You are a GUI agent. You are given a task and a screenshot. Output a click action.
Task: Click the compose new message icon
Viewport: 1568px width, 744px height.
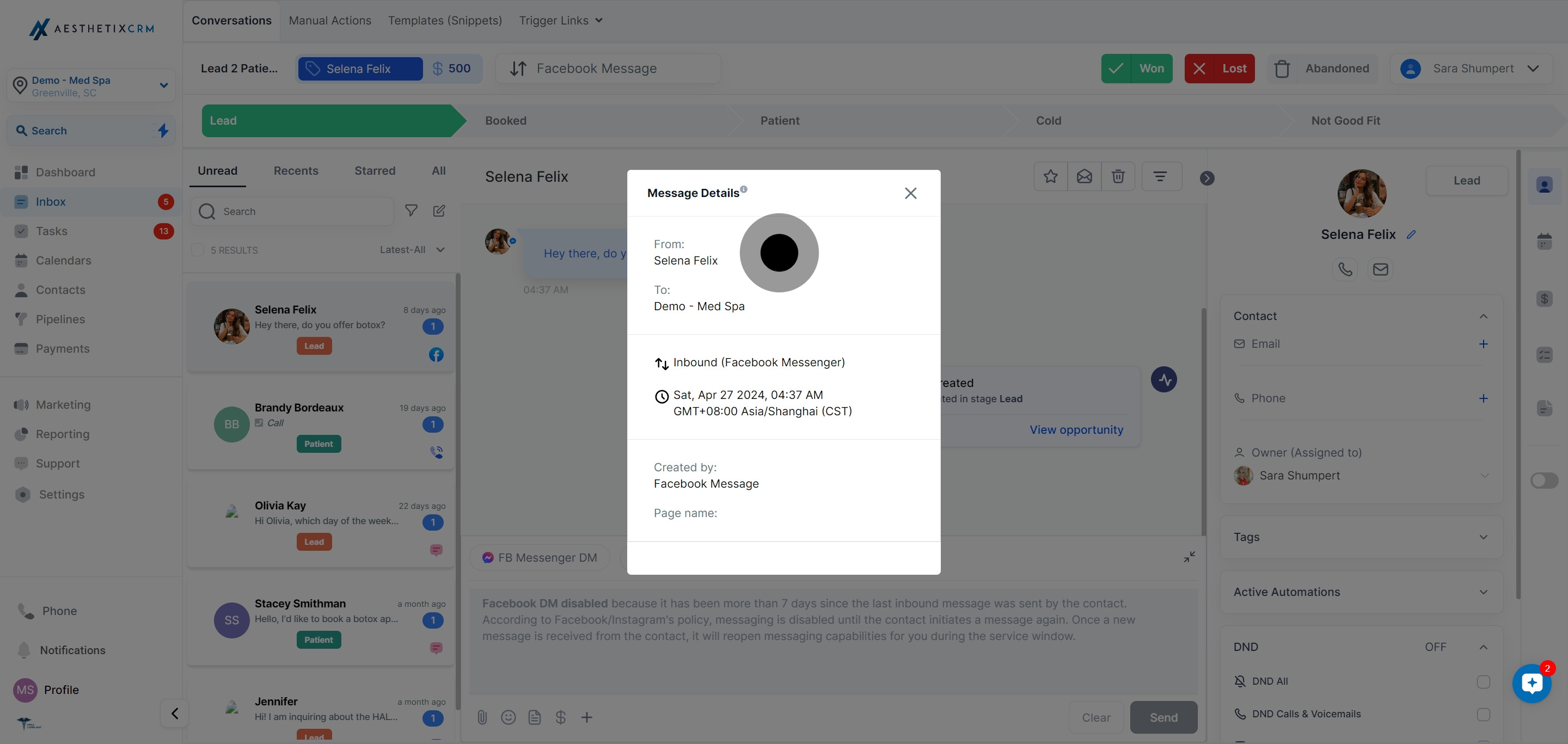(x=439, y=211)
